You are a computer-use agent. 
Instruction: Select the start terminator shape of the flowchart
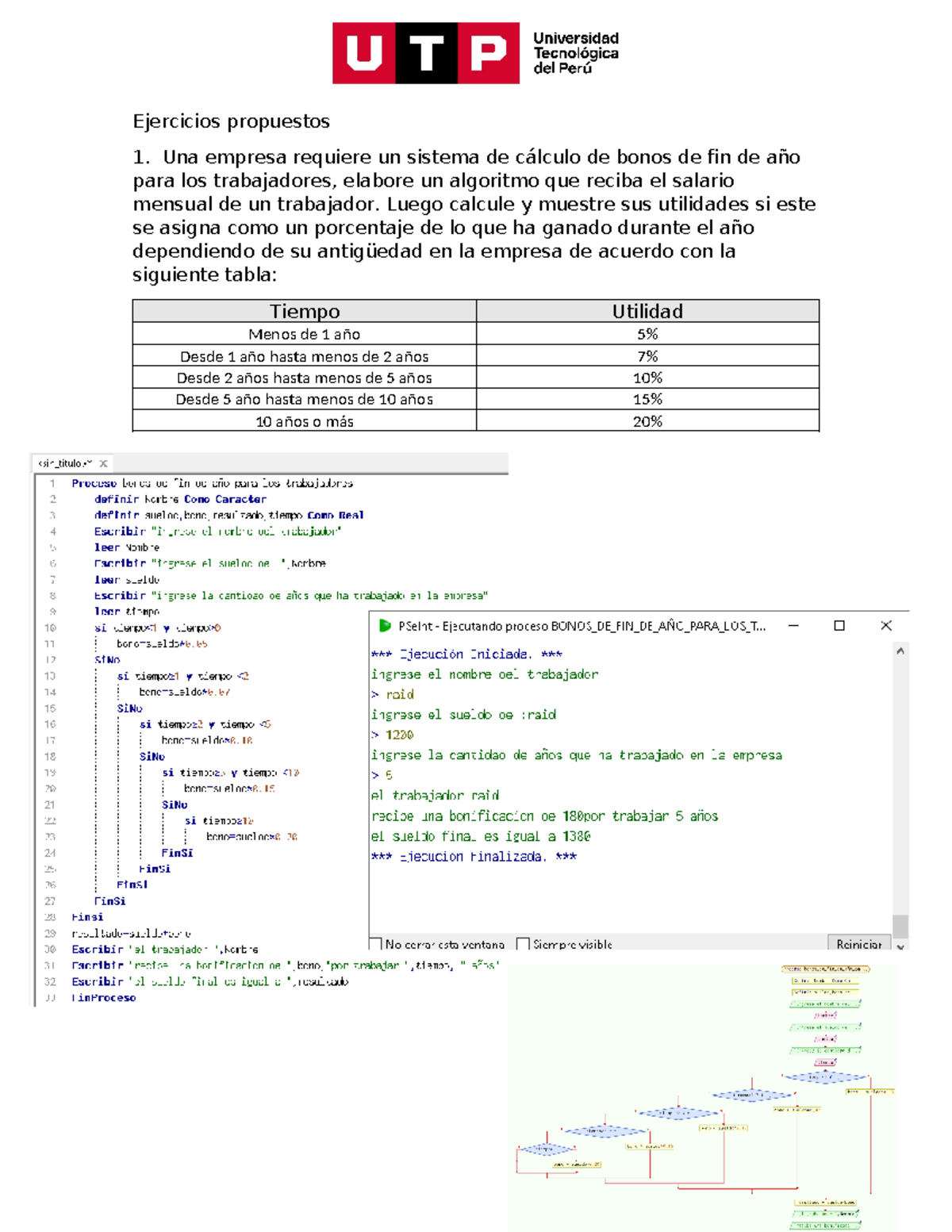[x=825, y=968]
